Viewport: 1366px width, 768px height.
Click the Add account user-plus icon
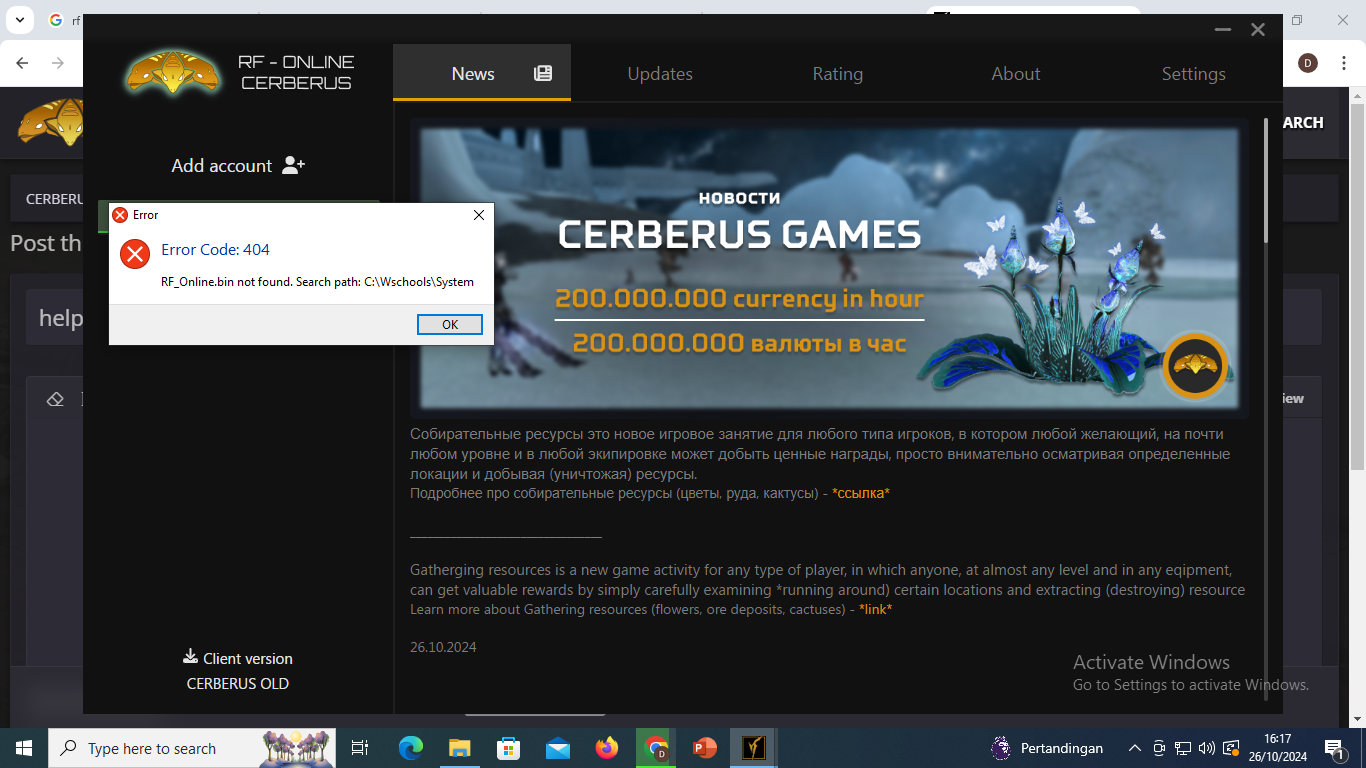coord(293,165)
